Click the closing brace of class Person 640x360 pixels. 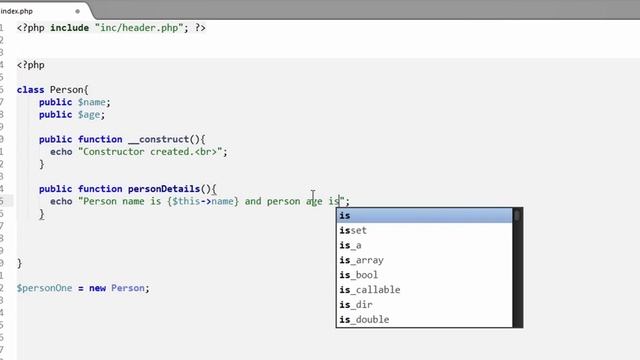[19, 263]
